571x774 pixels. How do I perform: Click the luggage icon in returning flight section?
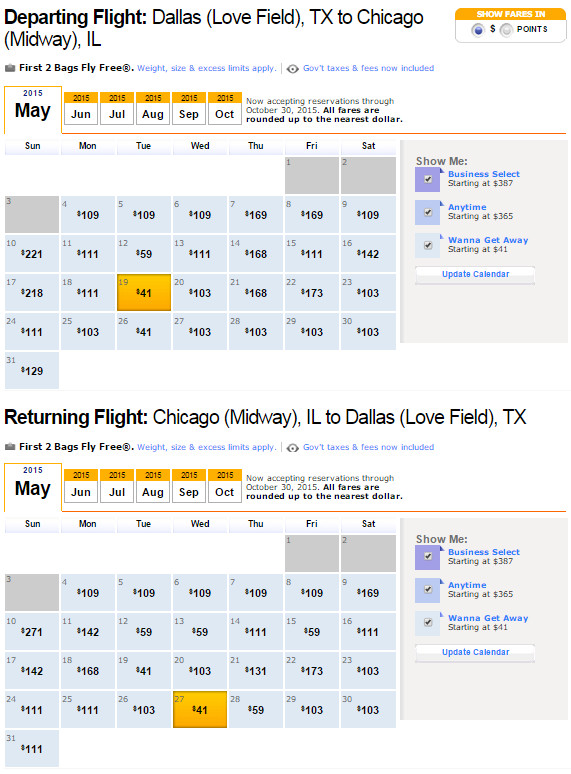10,447
